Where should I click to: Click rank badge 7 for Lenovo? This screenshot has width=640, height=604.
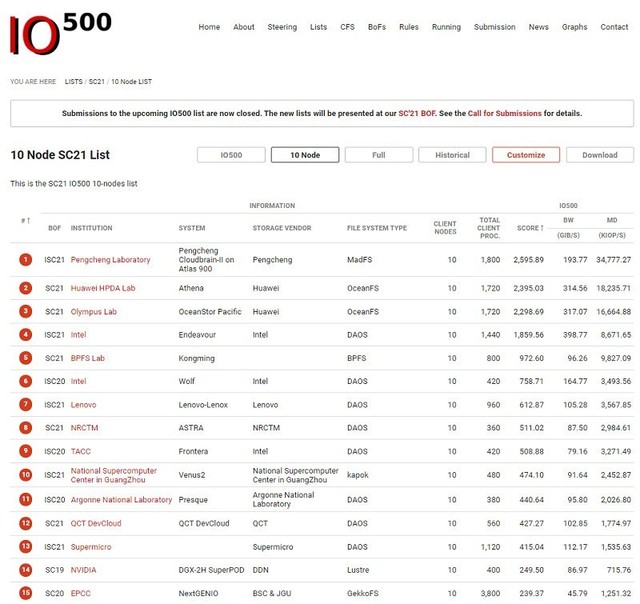click(26, 405)
